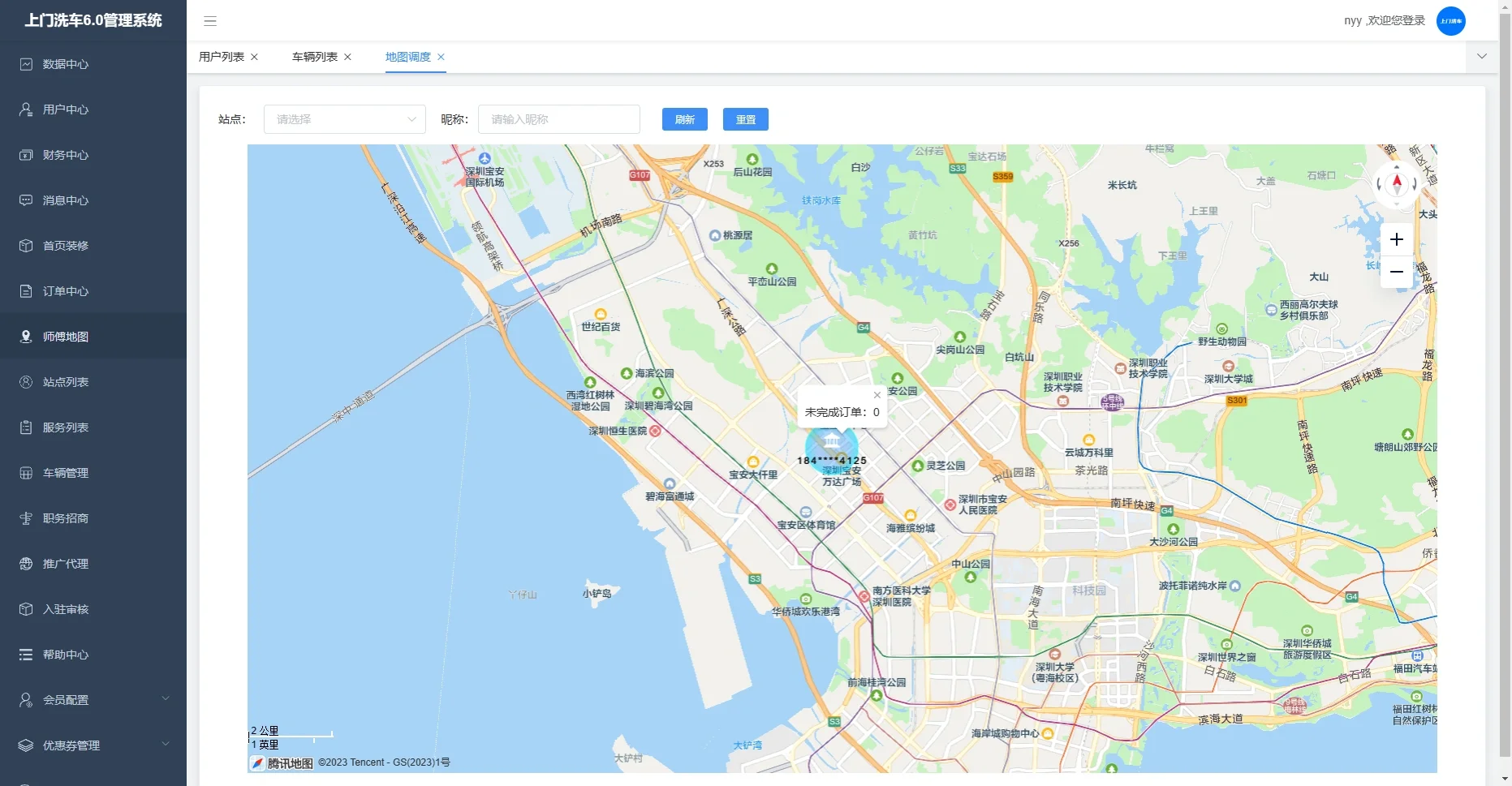This screenshot has width=1512, height=786.
Task: Zoom in the map with plus button
Action: pyautogui.click(x=1396, y=239)
